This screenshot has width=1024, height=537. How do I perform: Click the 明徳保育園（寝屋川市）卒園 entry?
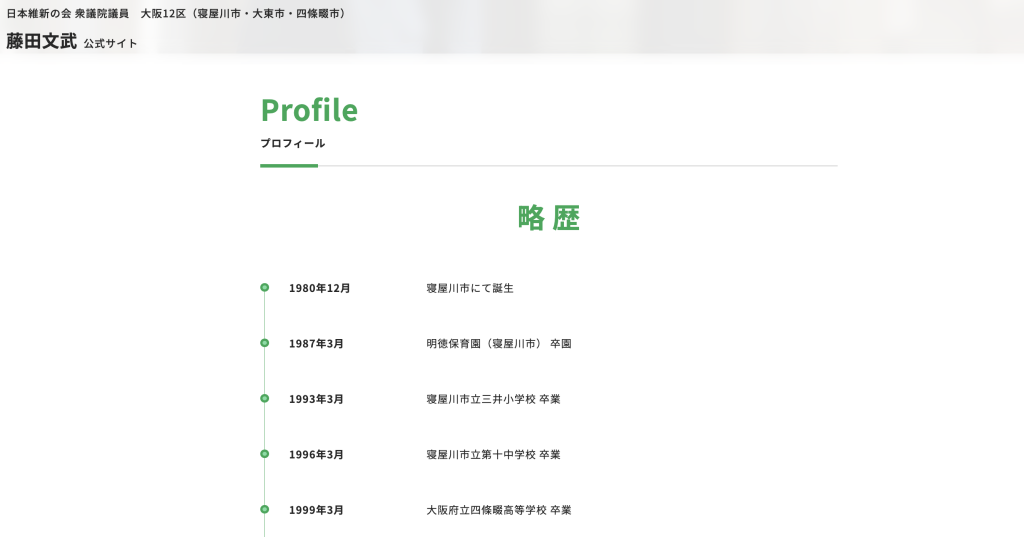coord(498,344)
